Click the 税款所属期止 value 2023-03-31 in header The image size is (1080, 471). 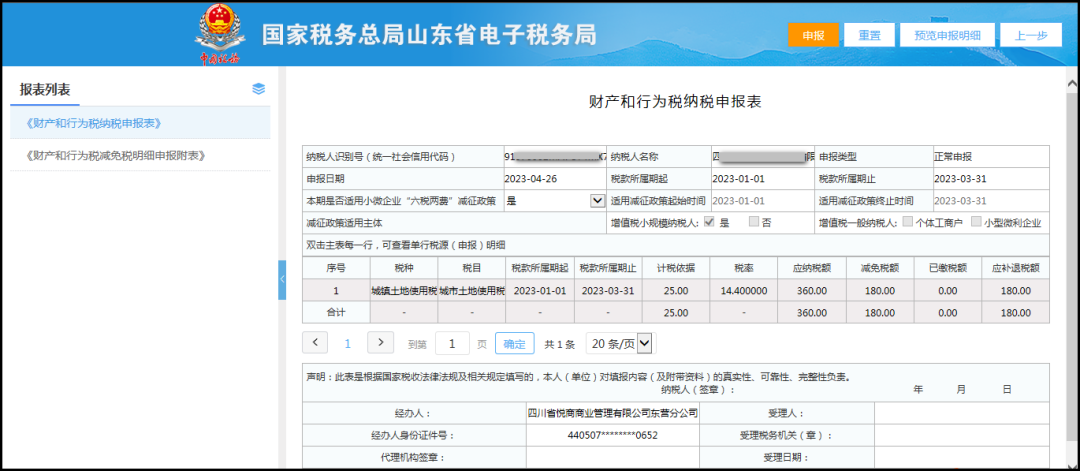tap(960, 178)
